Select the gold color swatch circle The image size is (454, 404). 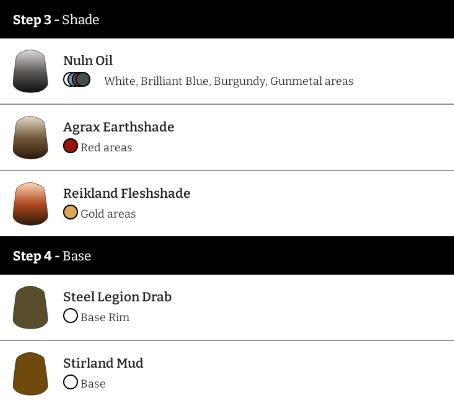pyautogui.click(x=70, y=212)
